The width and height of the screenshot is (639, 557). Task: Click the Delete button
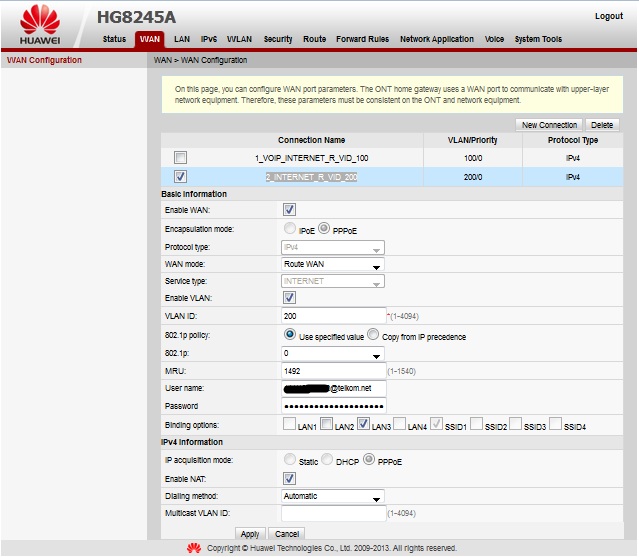pyautogui.click(x=602, y=125)
